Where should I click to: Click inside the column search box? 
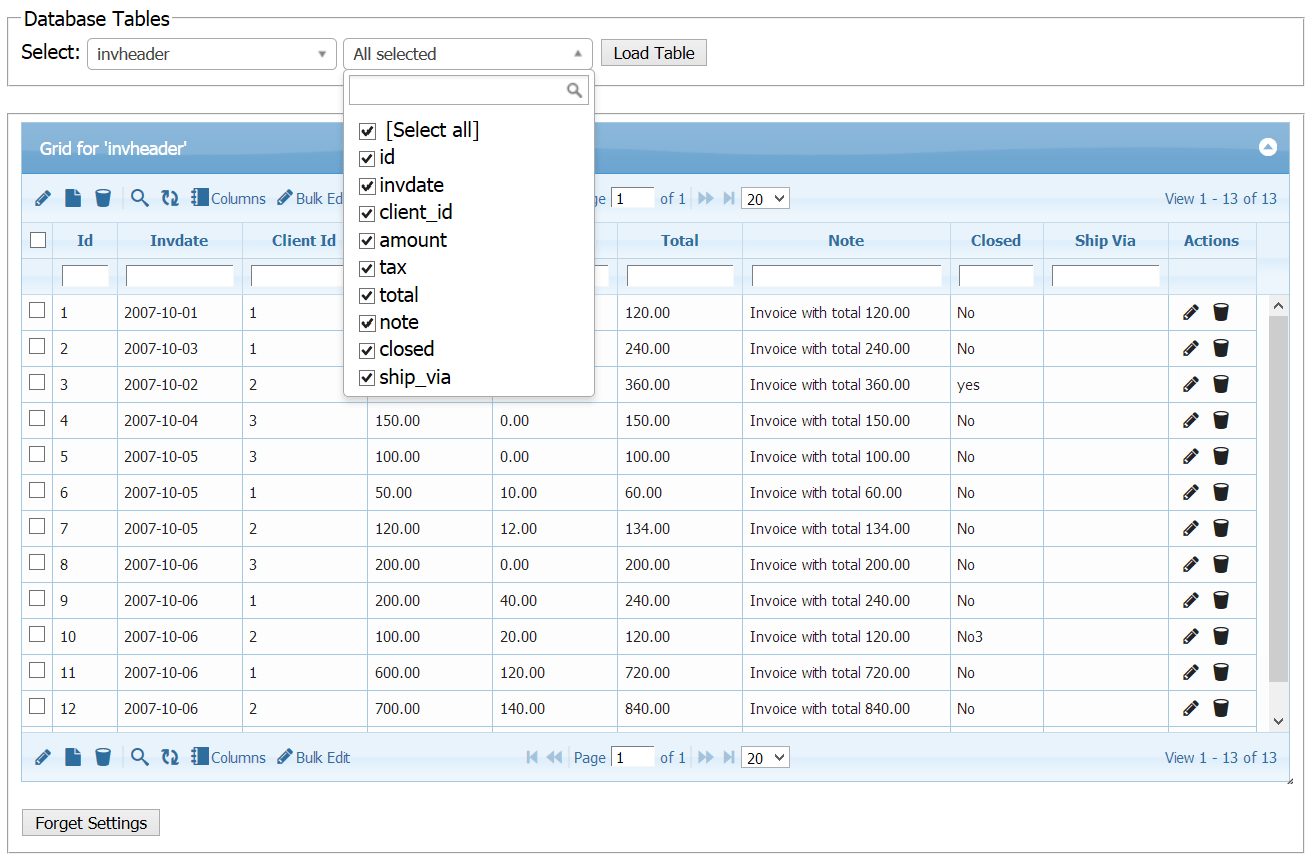pyautogui.click(x=460, y=89)
